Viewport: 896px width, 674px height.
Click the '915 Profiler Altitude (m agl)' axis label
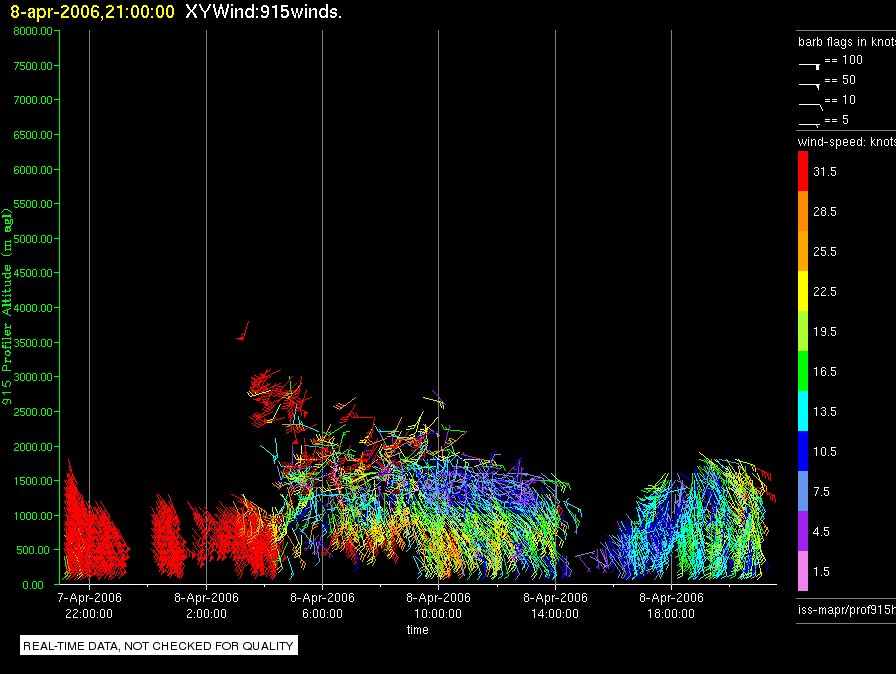pos(7,307)
